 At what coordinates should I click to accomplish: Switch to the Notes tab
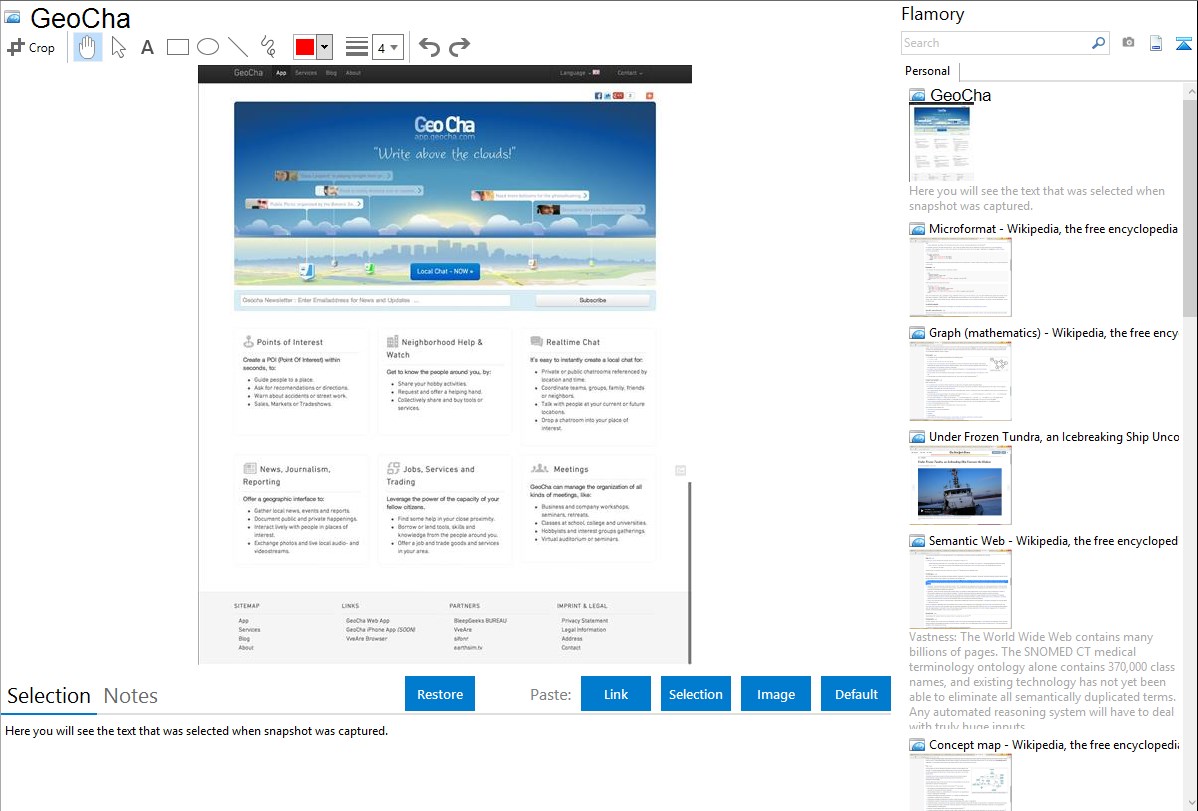(131, 696)
